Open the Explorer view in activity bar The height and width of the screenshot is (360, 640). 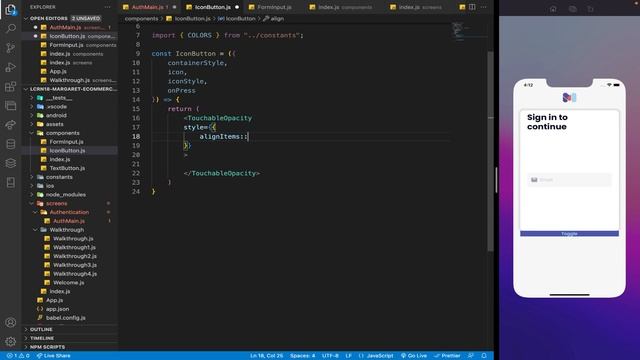11,9
